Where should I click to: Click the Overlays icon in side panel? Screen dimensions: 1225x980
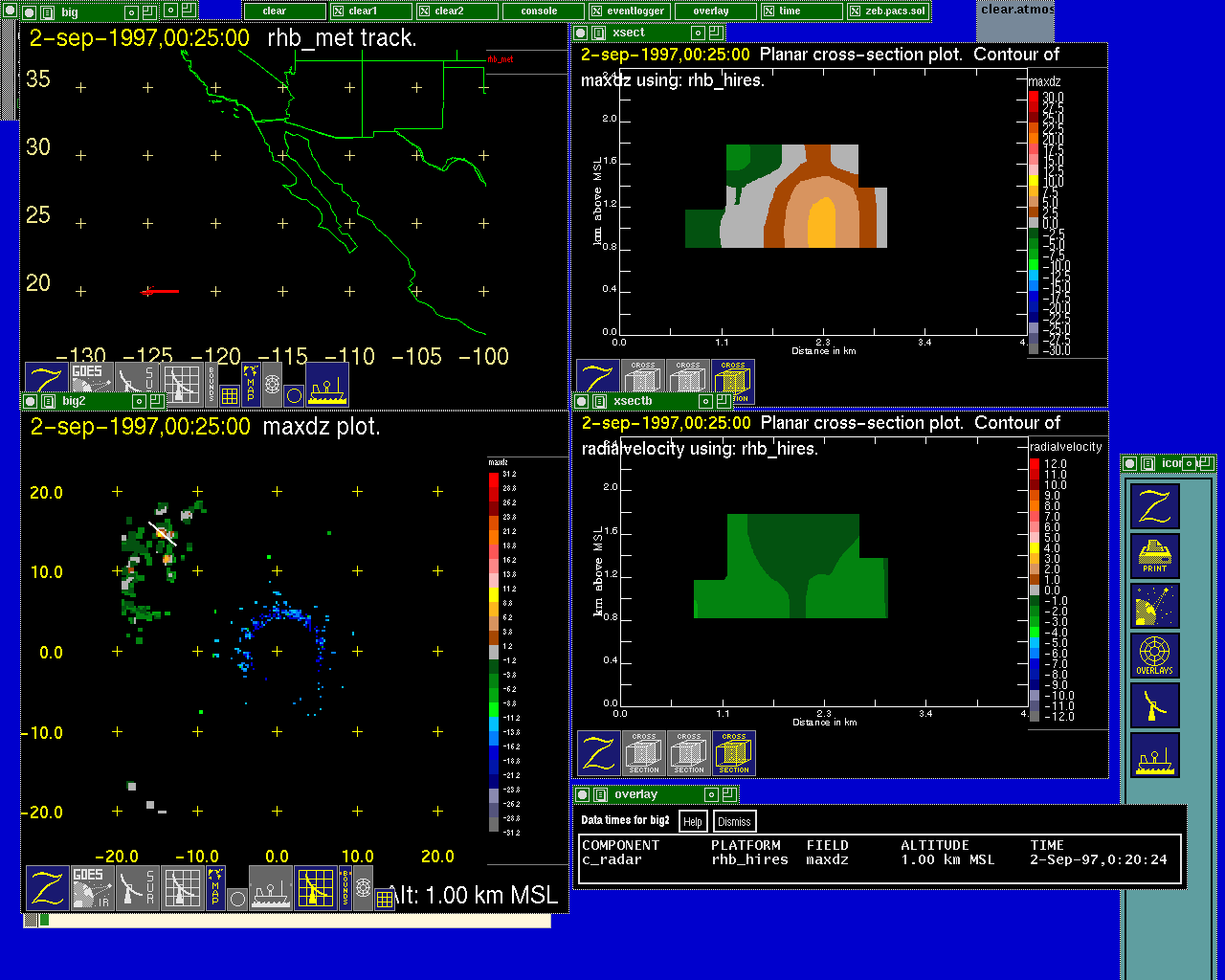click(x=1154, y=656)
